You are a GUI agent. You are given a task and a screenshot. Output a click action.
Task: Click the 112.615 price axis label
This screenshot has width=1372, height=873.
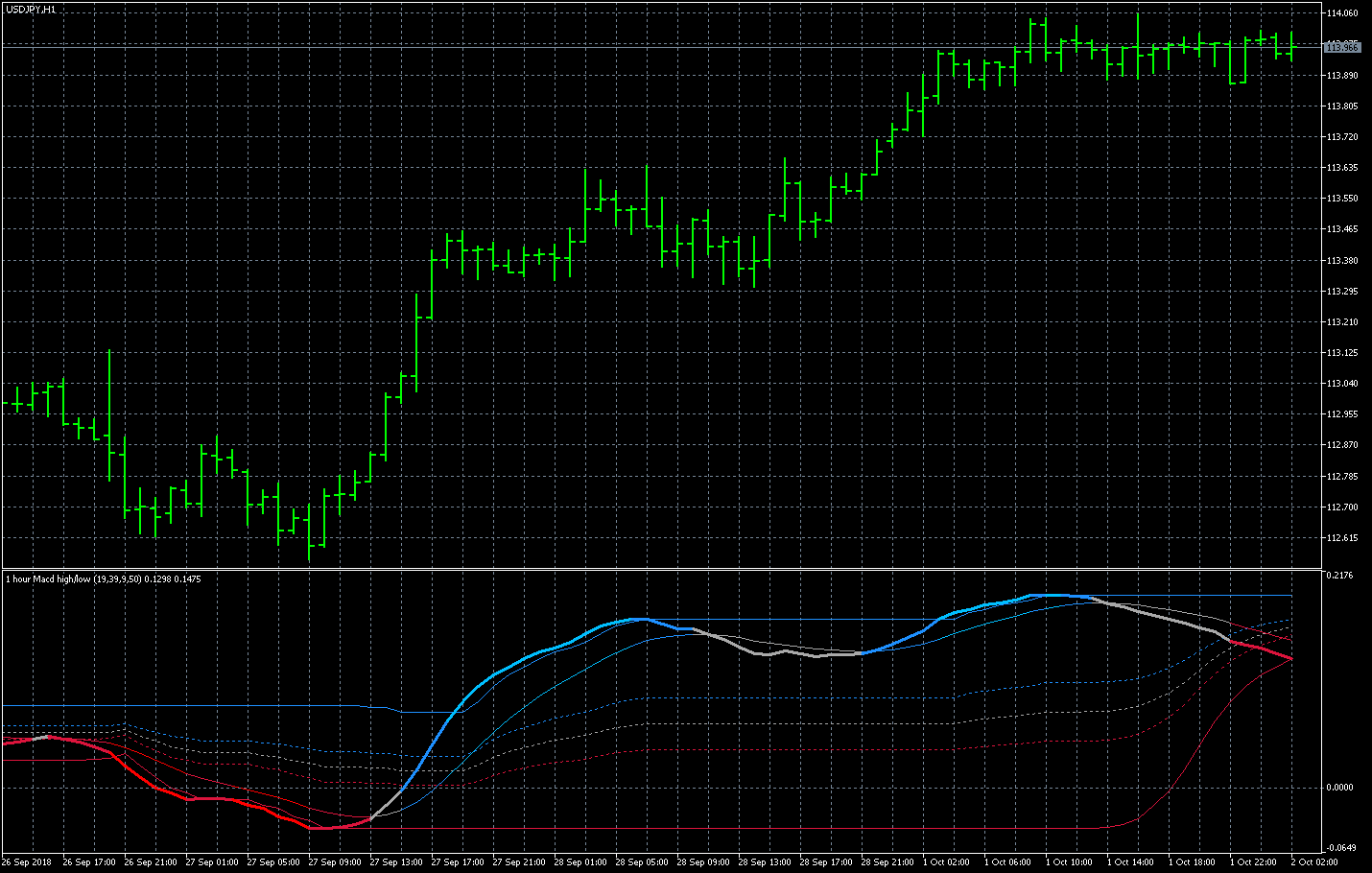pos(1341,538)
